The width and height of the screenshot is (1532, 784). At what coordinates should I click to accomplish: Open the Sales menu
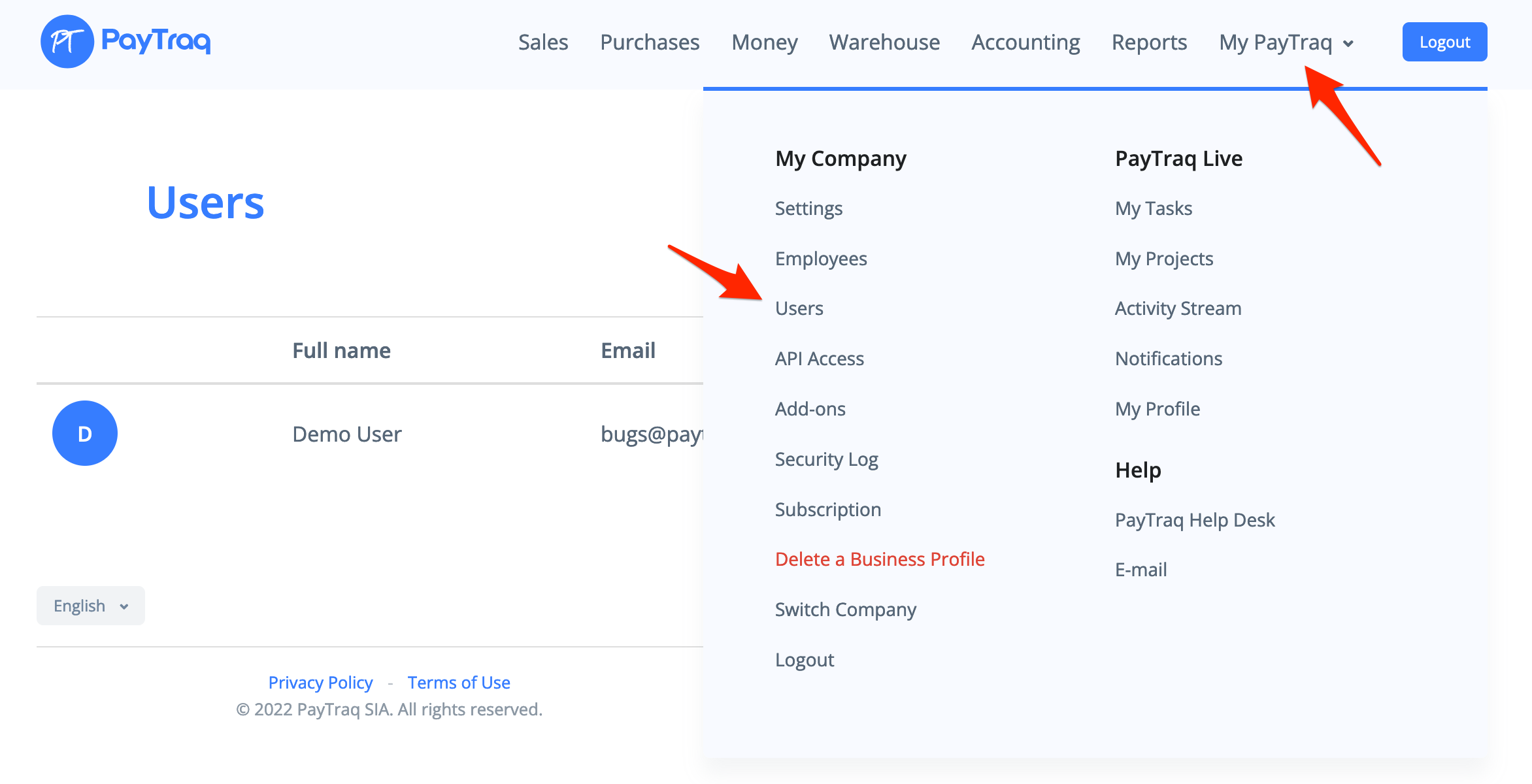(x=543, y=42)
